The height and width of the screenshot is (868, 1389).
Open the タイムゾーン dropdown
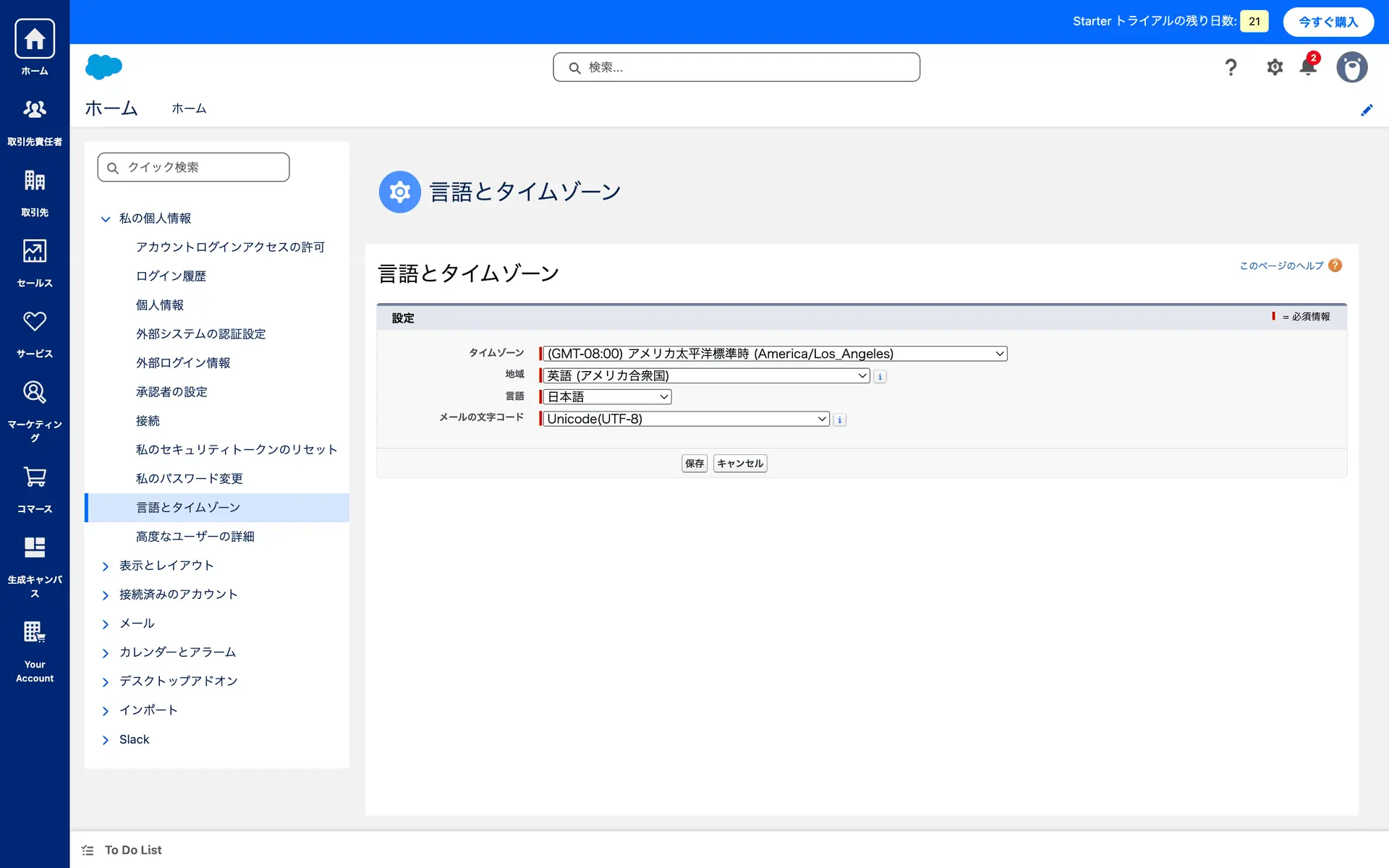774,354
